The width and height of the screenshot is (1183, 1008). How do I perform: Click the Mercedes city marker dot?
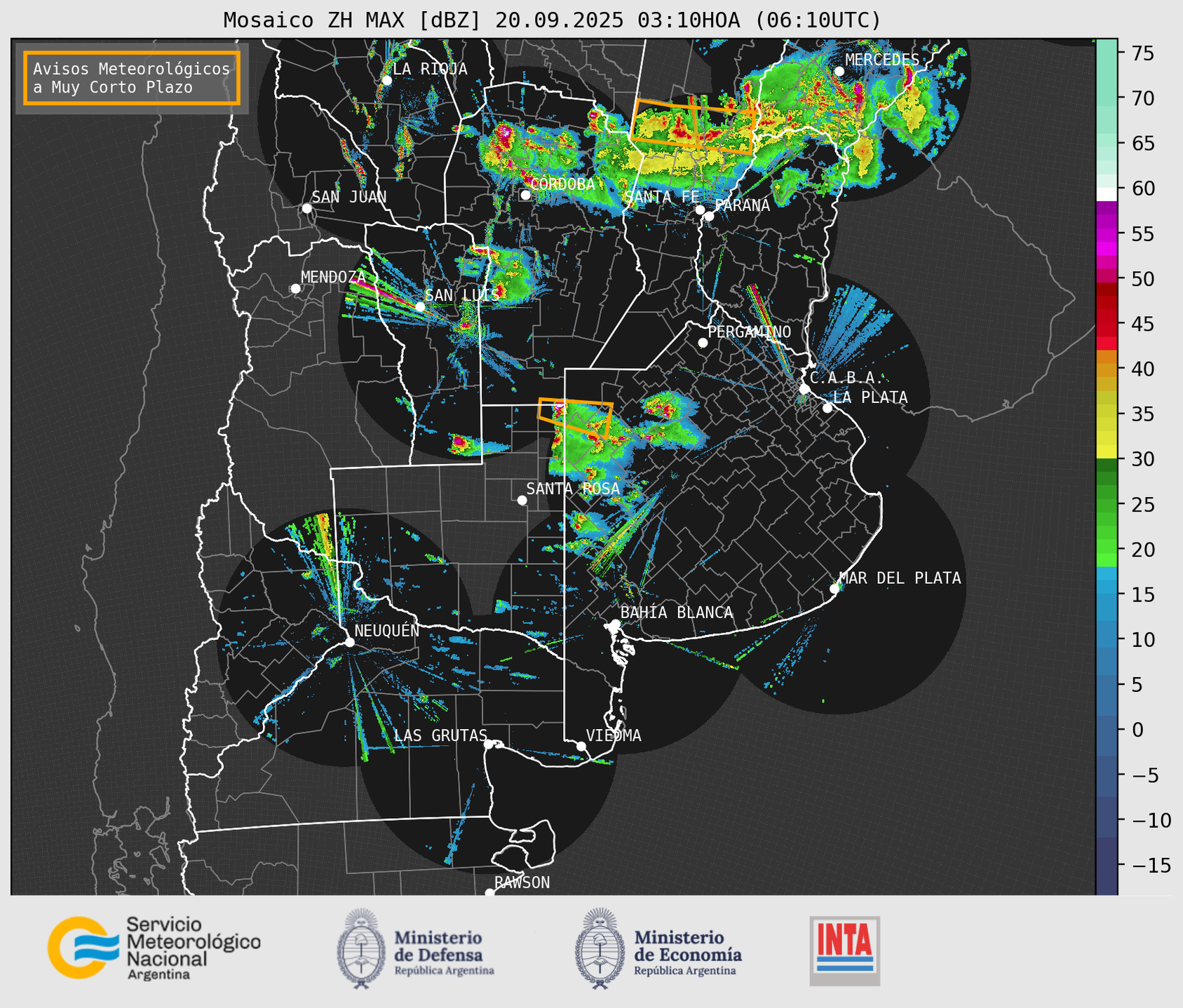(839, 71)
